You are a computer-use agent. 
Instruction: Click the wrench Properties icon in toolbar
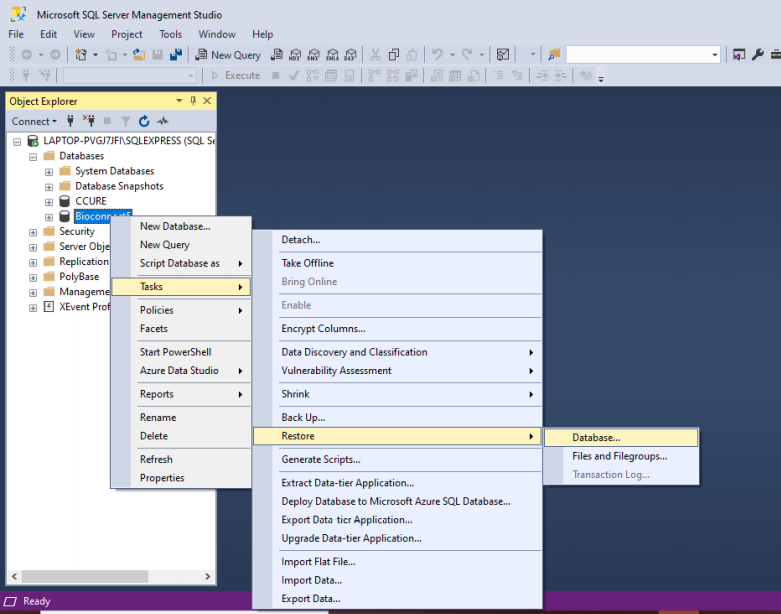[758, 55]
